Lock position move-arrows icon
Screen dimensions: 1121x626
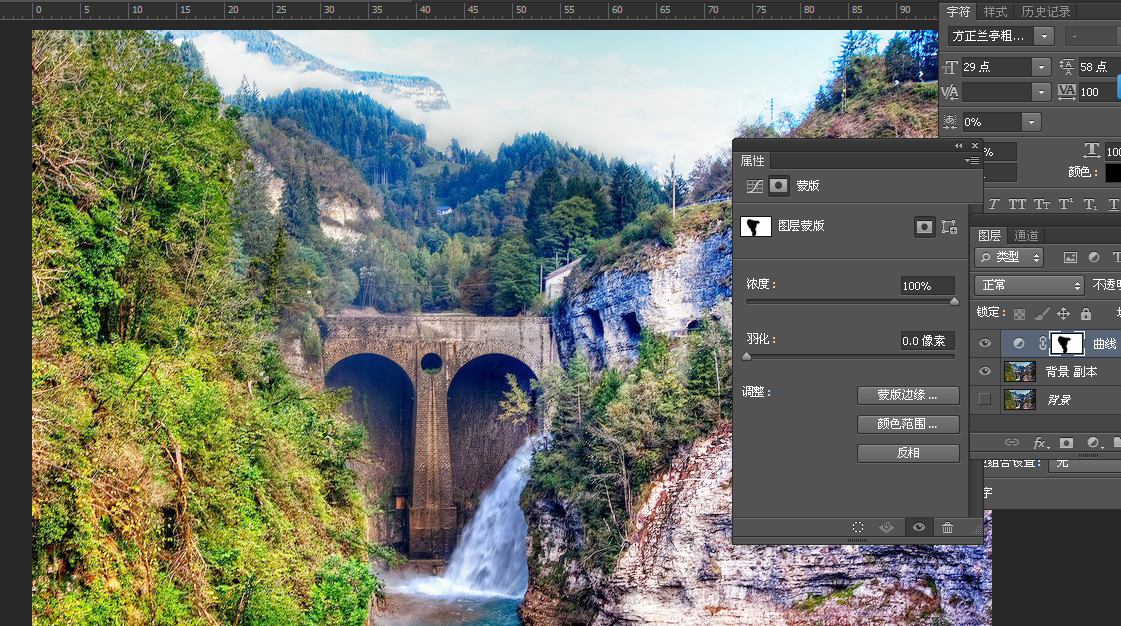tap(1064, 314)
